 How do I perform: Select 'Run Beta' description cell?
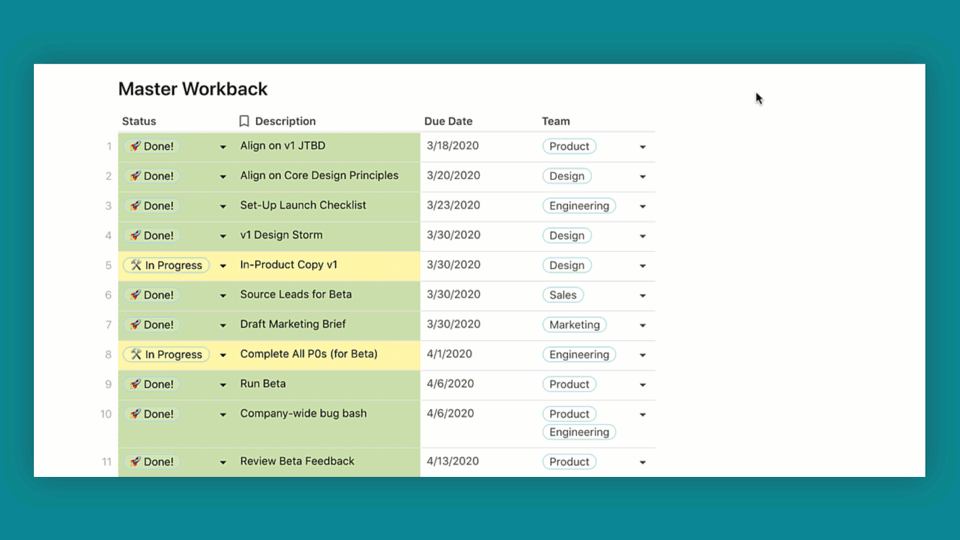click(x=328, y=385)
